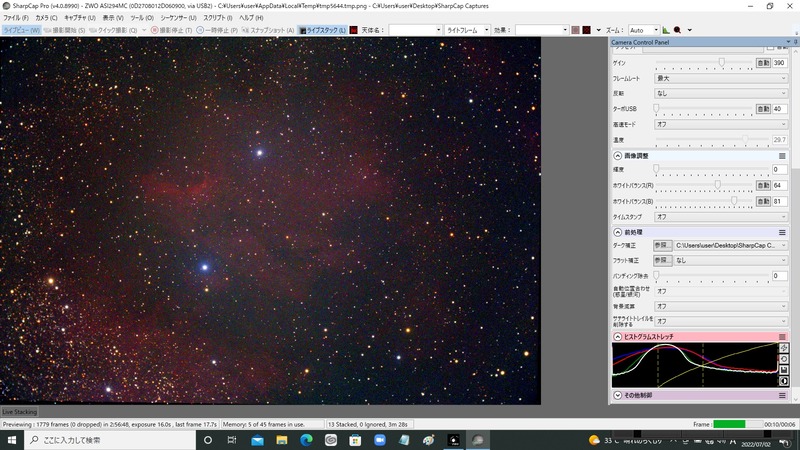This screenshot has width=800, height=450.
Task: Open the 背景減算 dropdown
Action: click(721, 306)
